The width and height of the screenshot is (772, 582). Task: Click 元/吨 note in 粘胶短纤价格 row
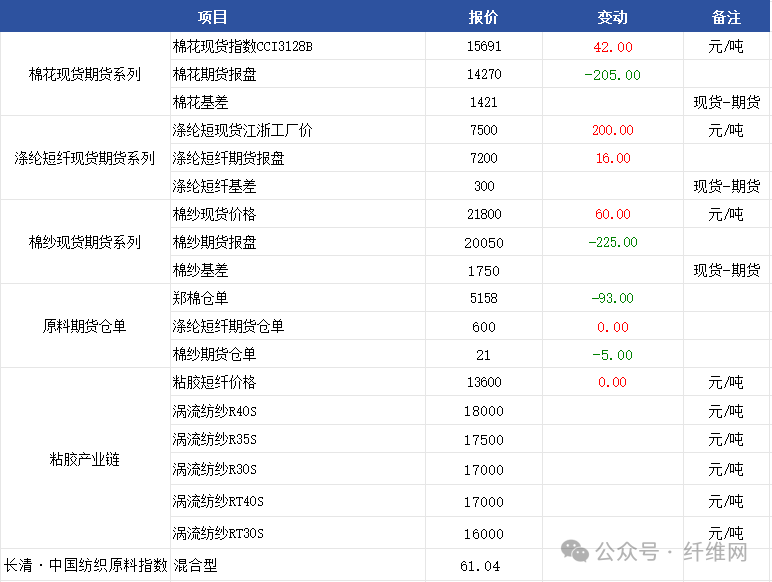click(726, 383)
